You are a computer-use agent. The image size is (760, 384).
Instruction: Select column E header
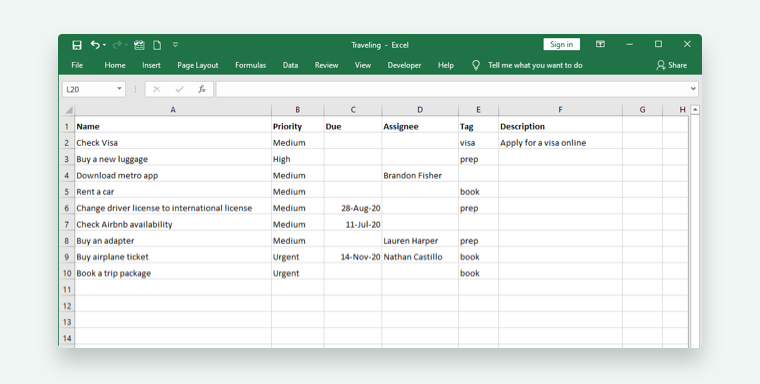[x=478, y=110]
